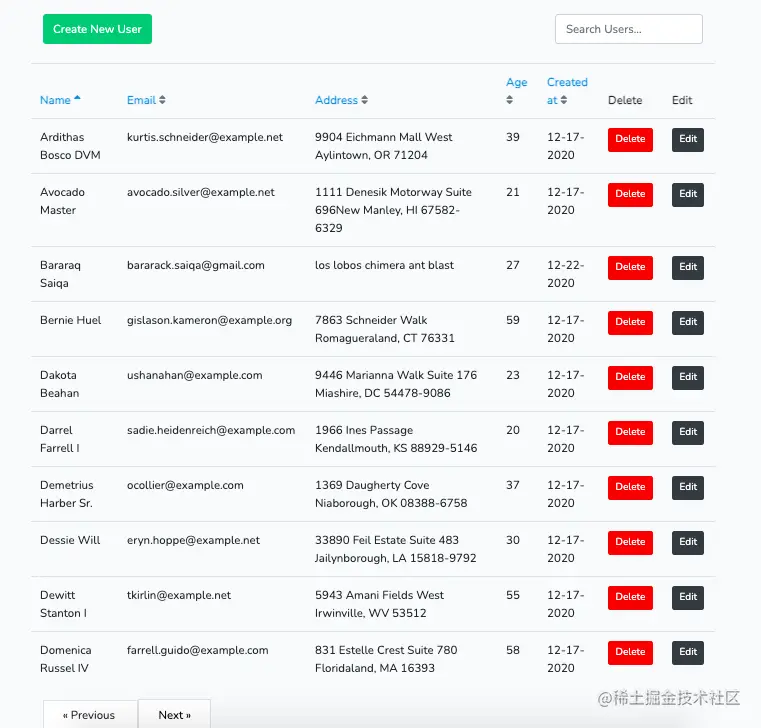Viewport: 761px width, 728px height.
Task: Sort table by the Age column header
Action: click(516, 83)
